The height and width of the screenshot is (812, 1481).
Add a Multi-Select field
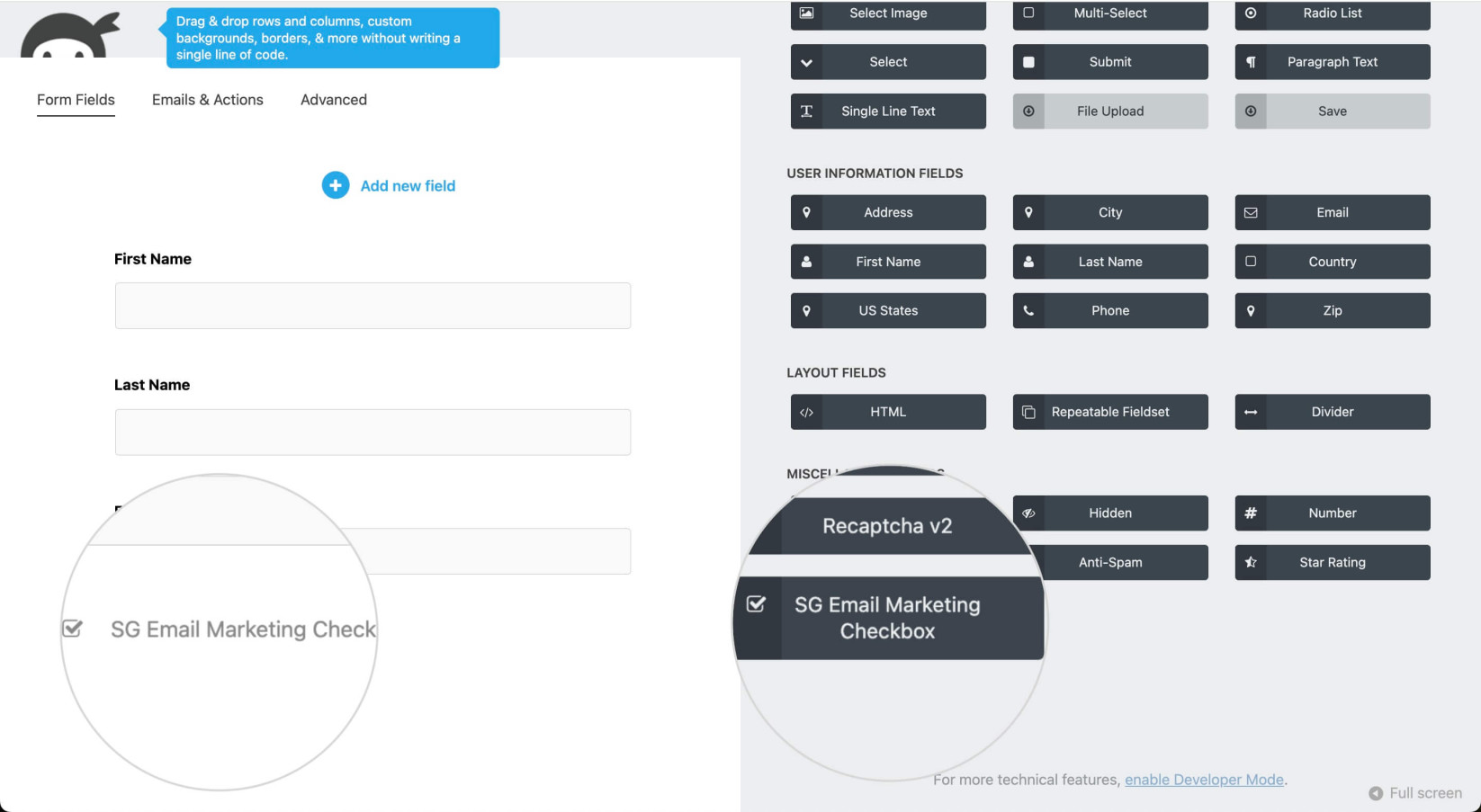[x=1110, y=13]
